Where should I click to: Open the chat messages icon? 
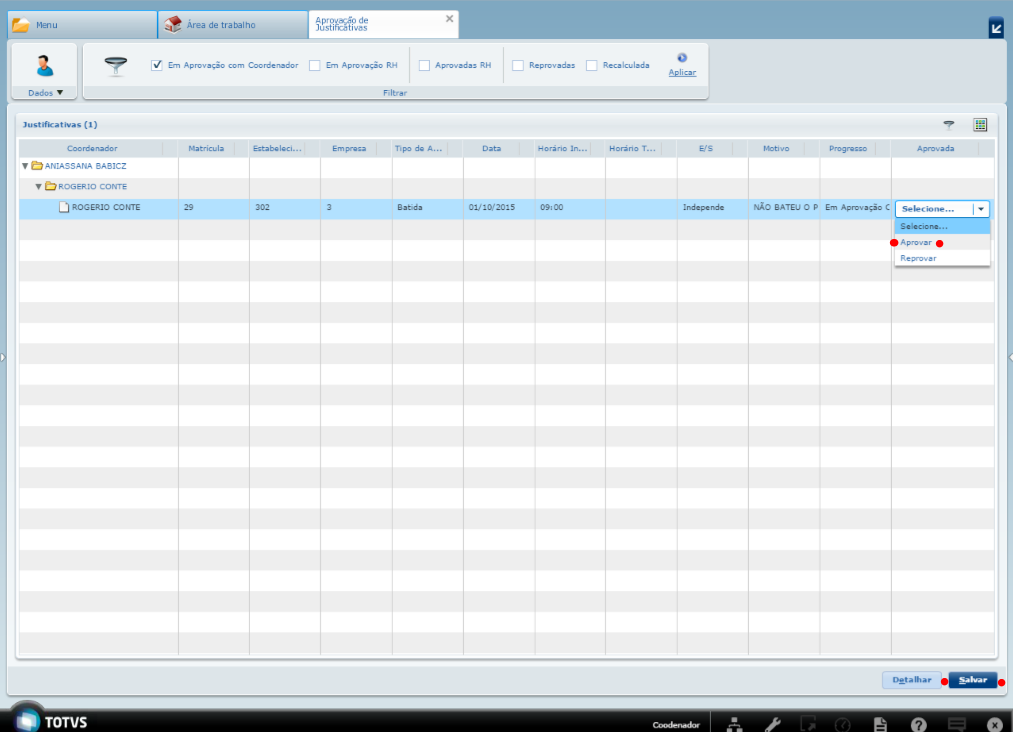(x=957, y=724)
